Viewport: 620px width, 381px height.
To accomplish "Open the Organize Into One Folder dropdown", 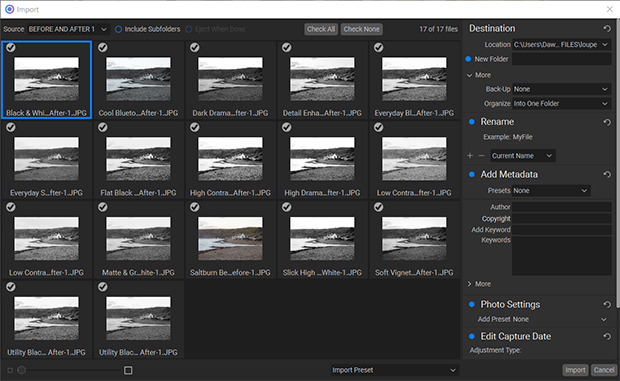I will pos(561,104).
